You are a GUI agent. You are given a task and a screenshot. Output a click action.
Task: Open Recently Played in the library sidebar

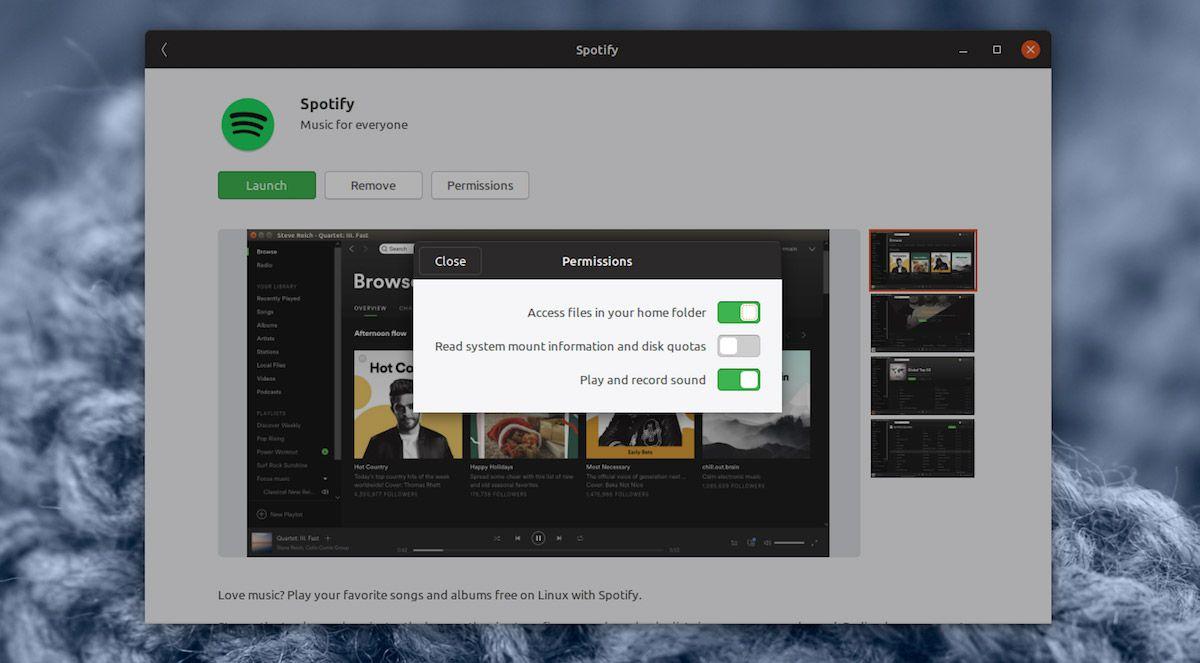[278, 298]
